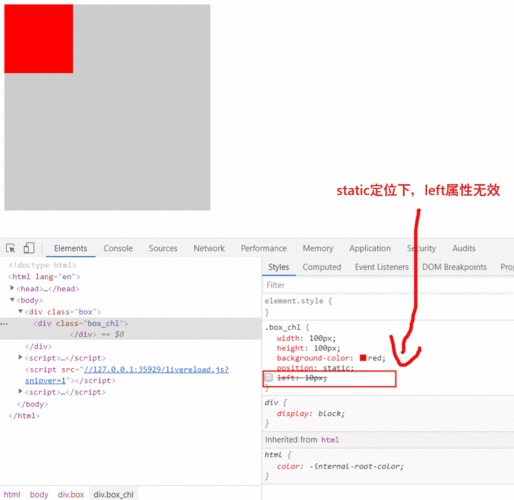
Task: Select the html lang="en" node
Action: [44, 277]
